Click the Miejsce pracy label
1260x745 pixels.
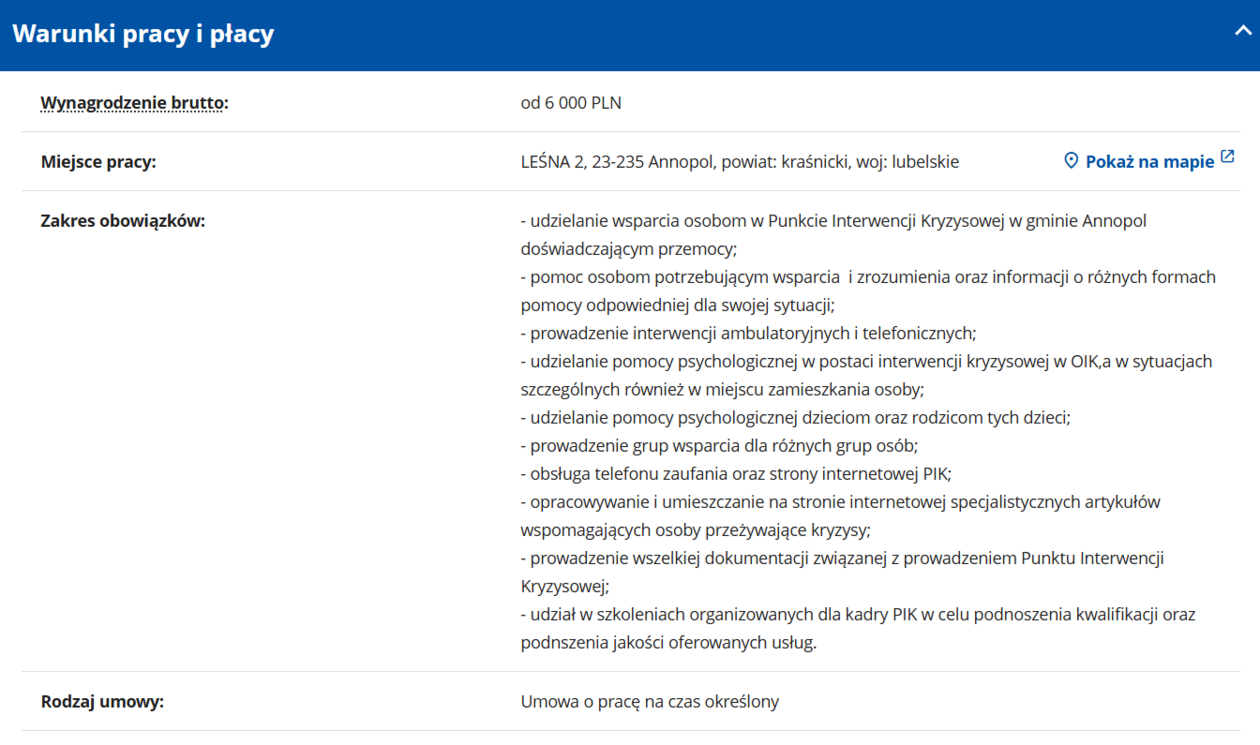98,162
